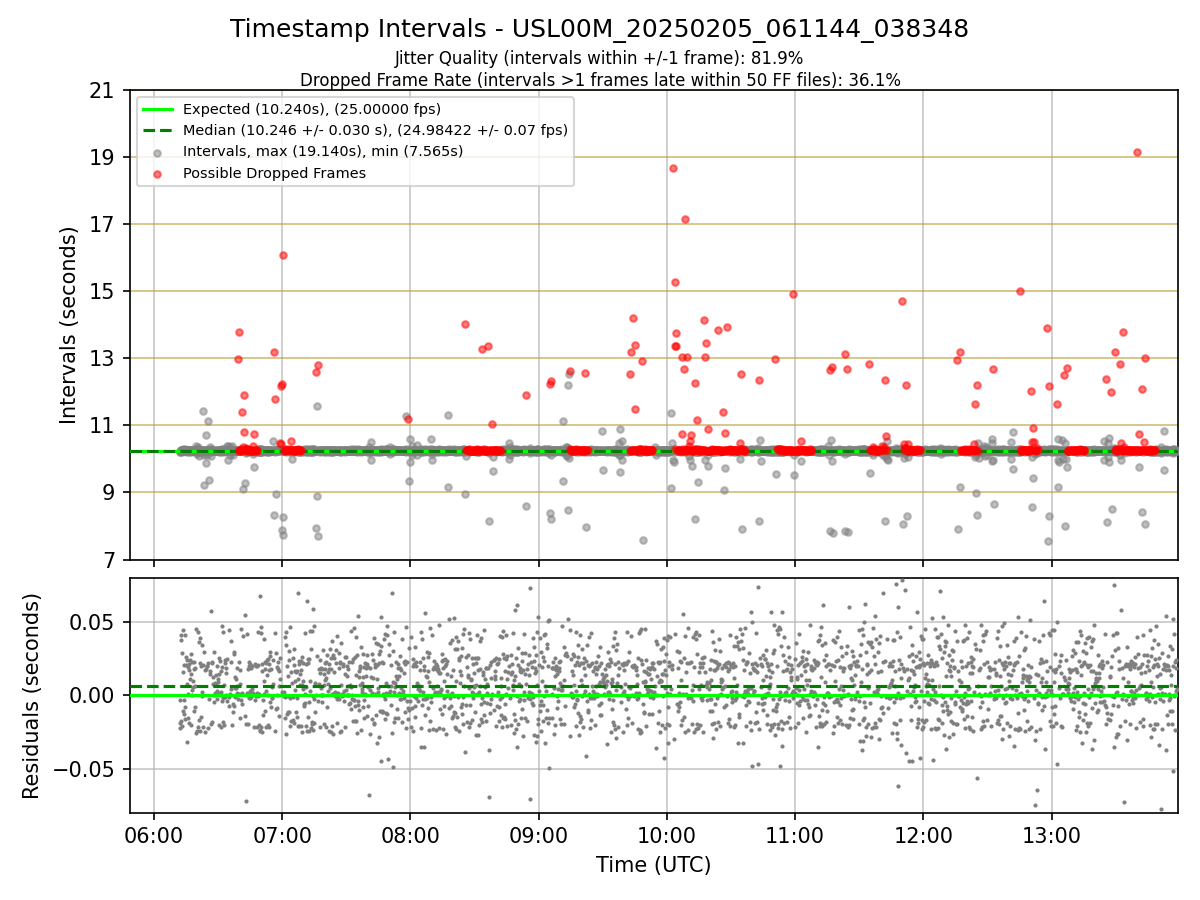Click the 11:00 time tick label
The height and width of the screenshot is (900, 1200).
pyautogui.click(x=795, y=834)
